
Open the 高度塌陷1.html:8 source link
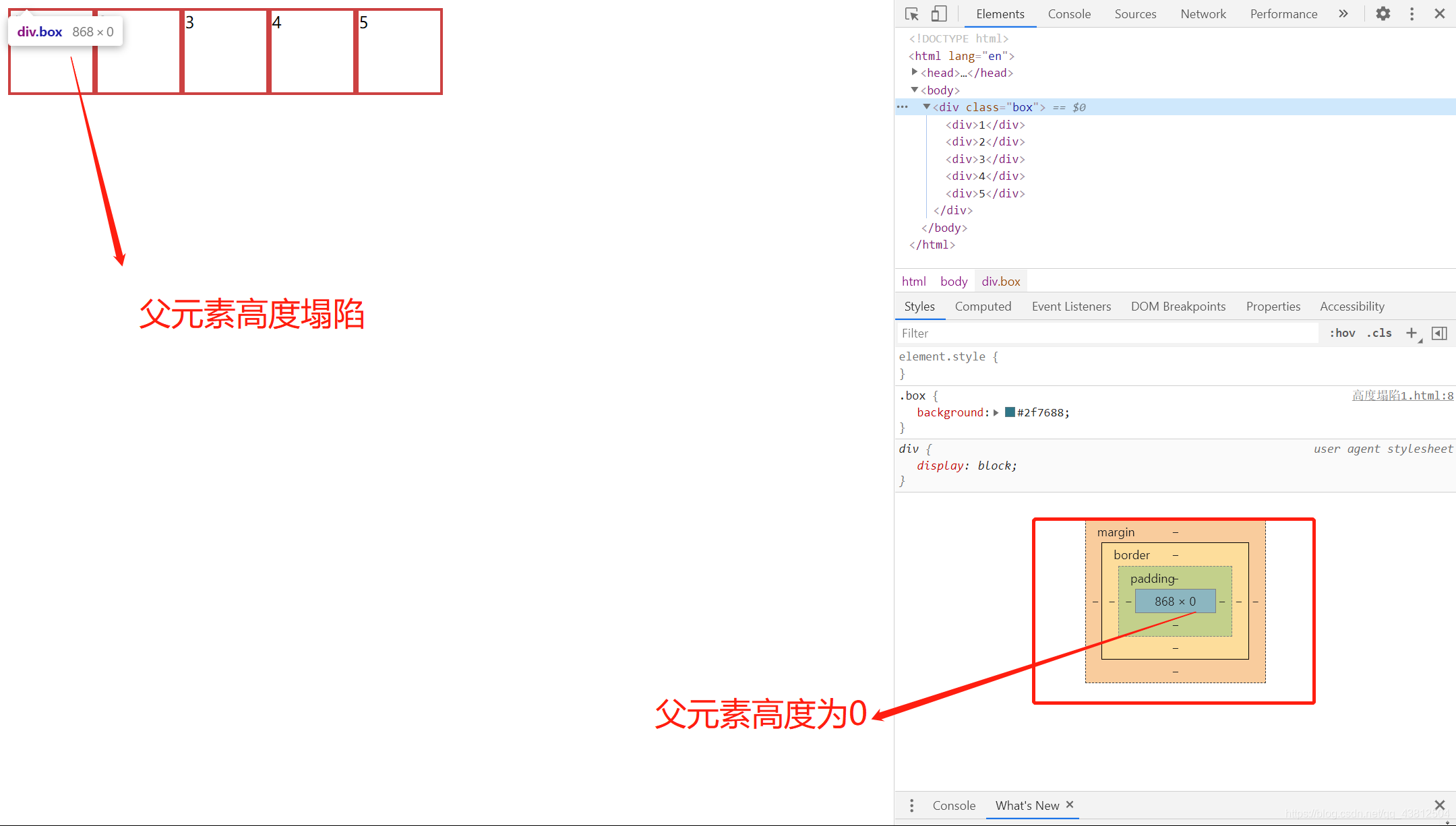[x=1402, y=395]
